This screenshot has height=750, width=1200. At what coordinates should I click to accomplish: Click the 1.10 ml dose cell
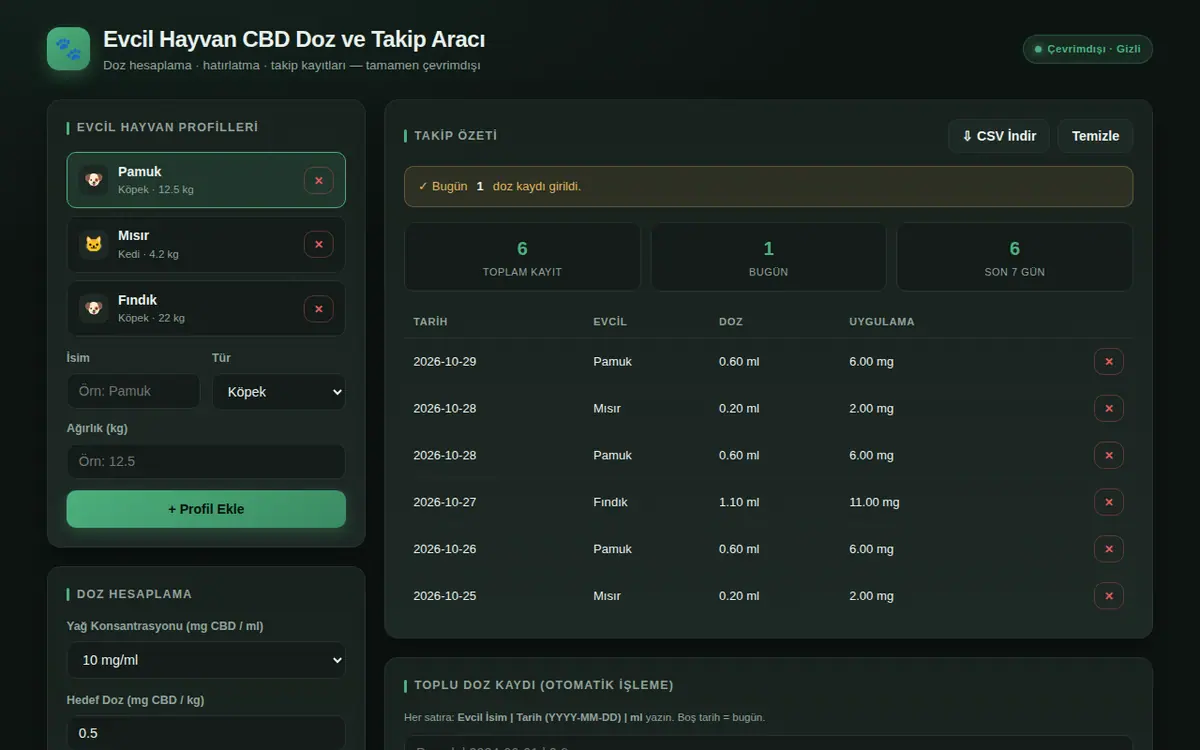(739, 502)
